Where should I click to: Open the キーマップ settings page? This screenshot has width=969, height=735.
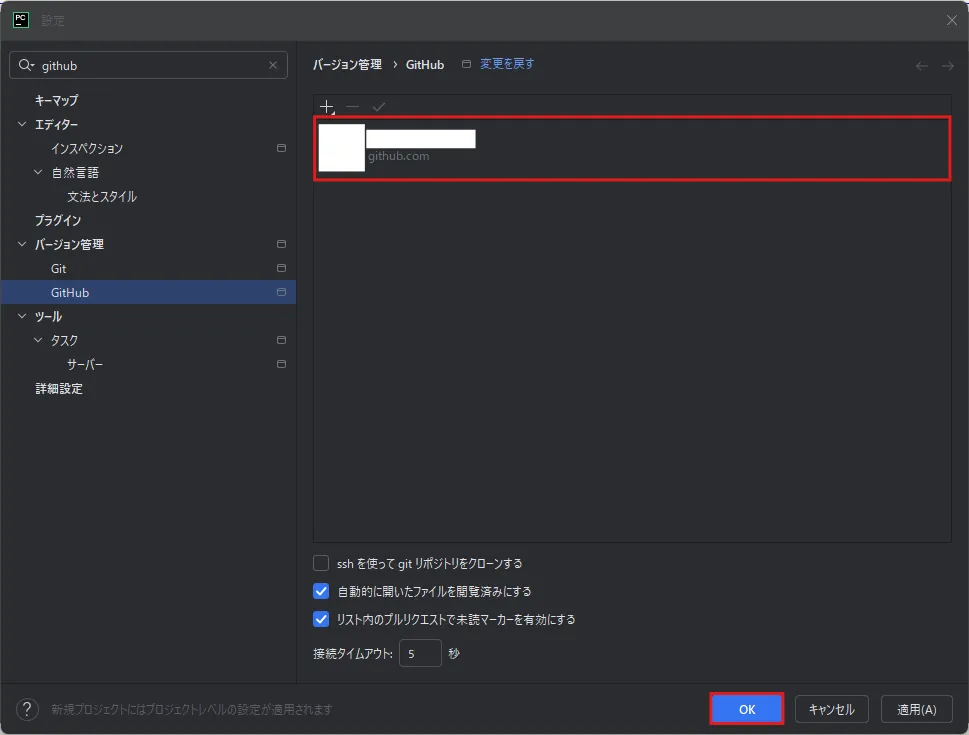click(56, 100)
